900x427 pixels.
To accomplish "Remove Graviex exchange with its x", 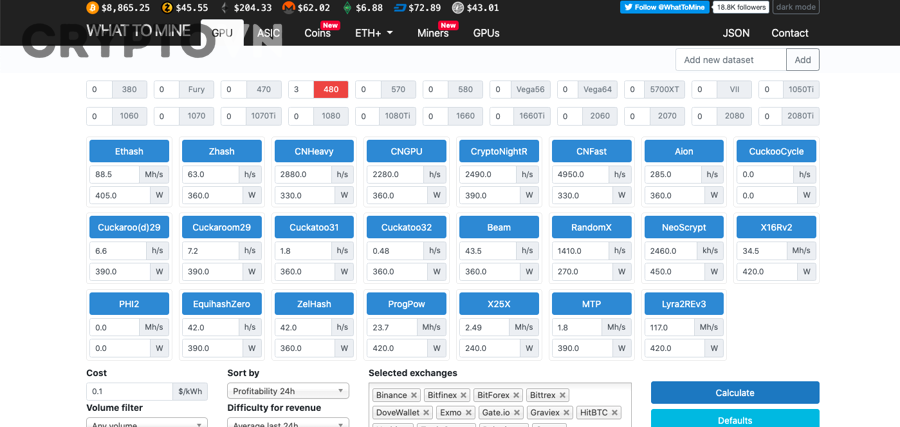I will click(567, 412).
